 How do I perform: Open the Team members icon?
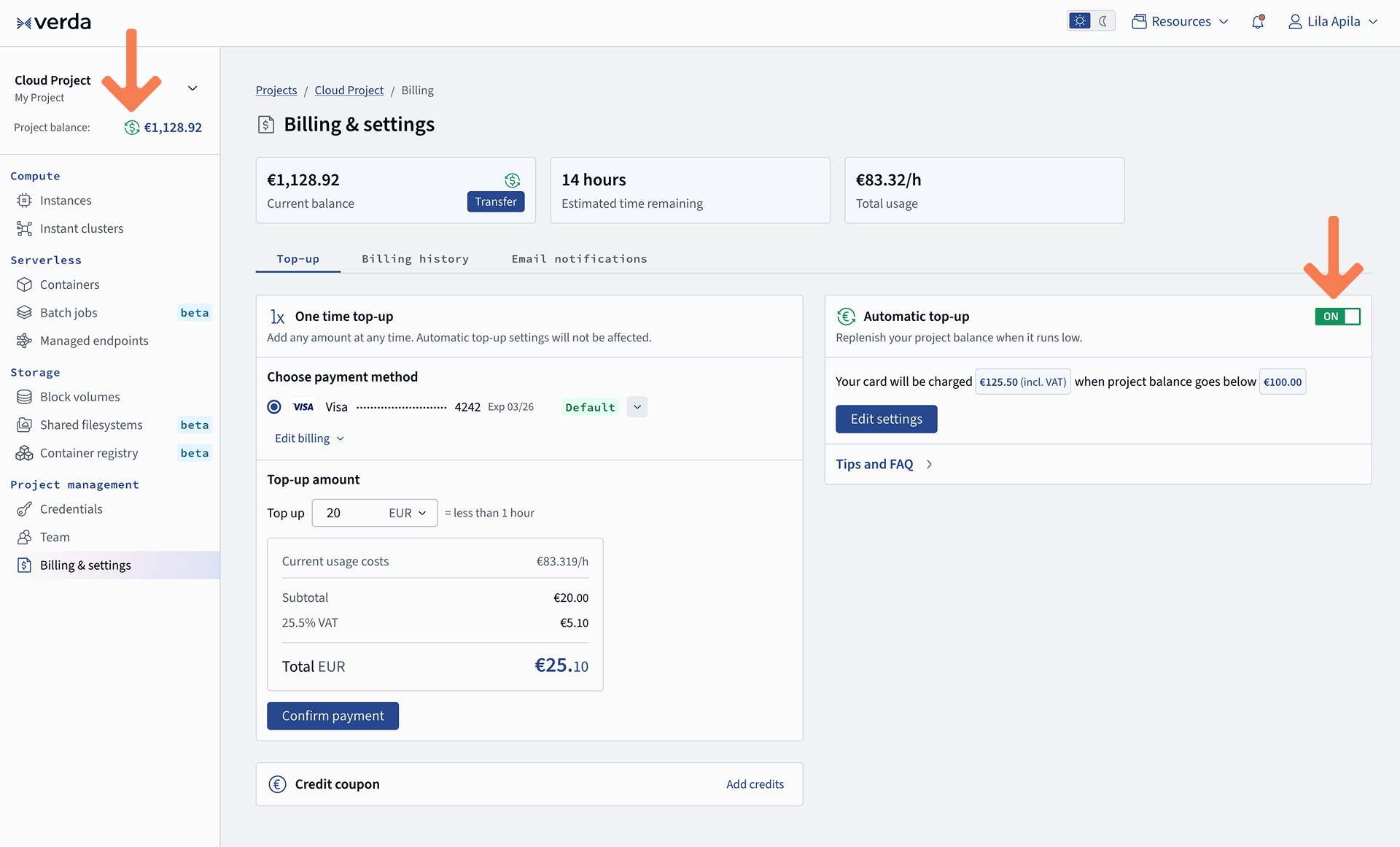coord(24,537)
